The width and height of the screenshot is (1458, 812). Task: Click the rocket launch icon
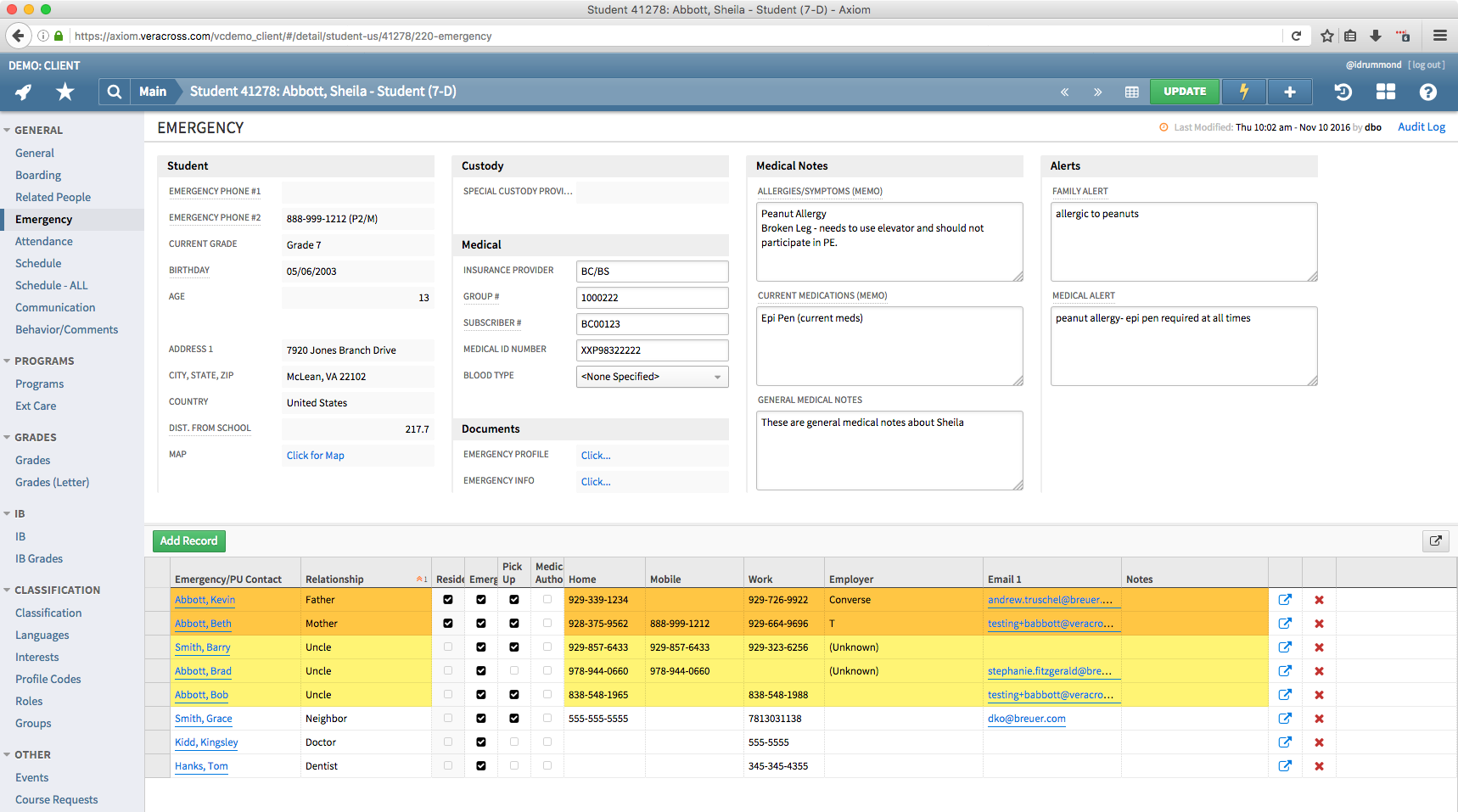[24, 92]
